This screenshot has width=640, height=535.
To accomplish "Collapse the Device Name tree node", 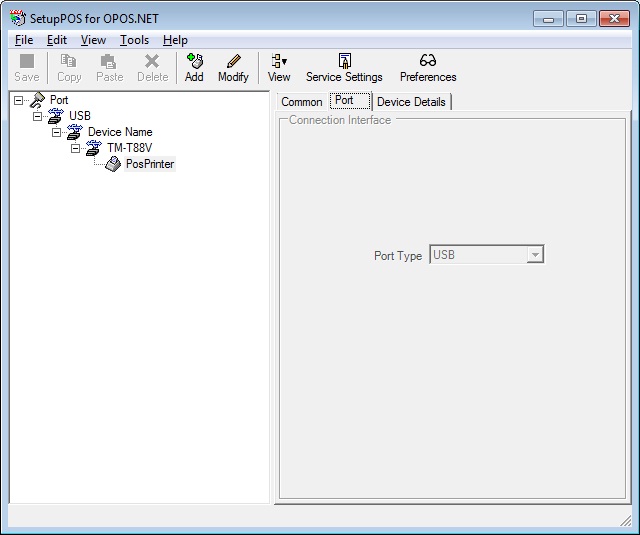I will [56, 133].
